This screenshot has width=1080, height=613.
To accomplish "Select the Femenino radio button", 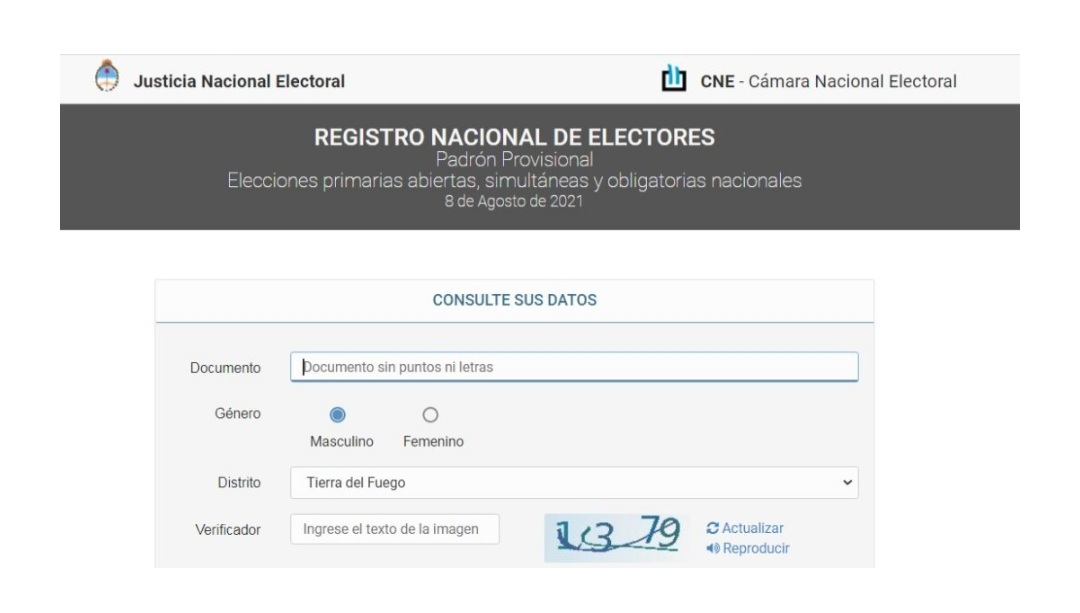I will [430, 415].
